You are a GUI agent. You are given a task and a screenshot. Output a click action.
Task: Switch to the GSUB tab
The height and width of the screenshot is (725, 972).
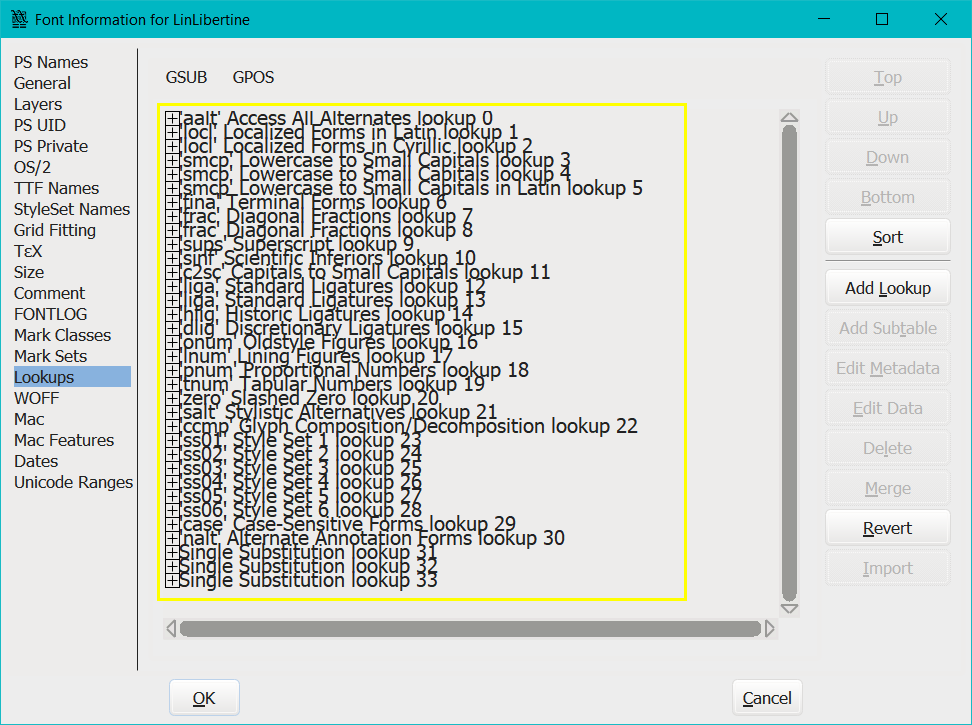click(x=186, y=77)
